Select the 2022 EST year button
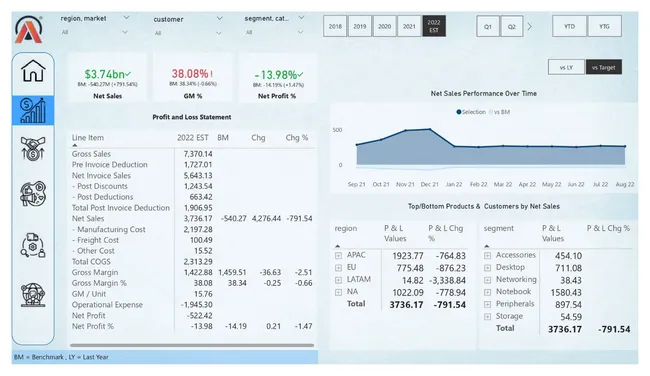Screen dimensions: 650x376 coord(434,26)
